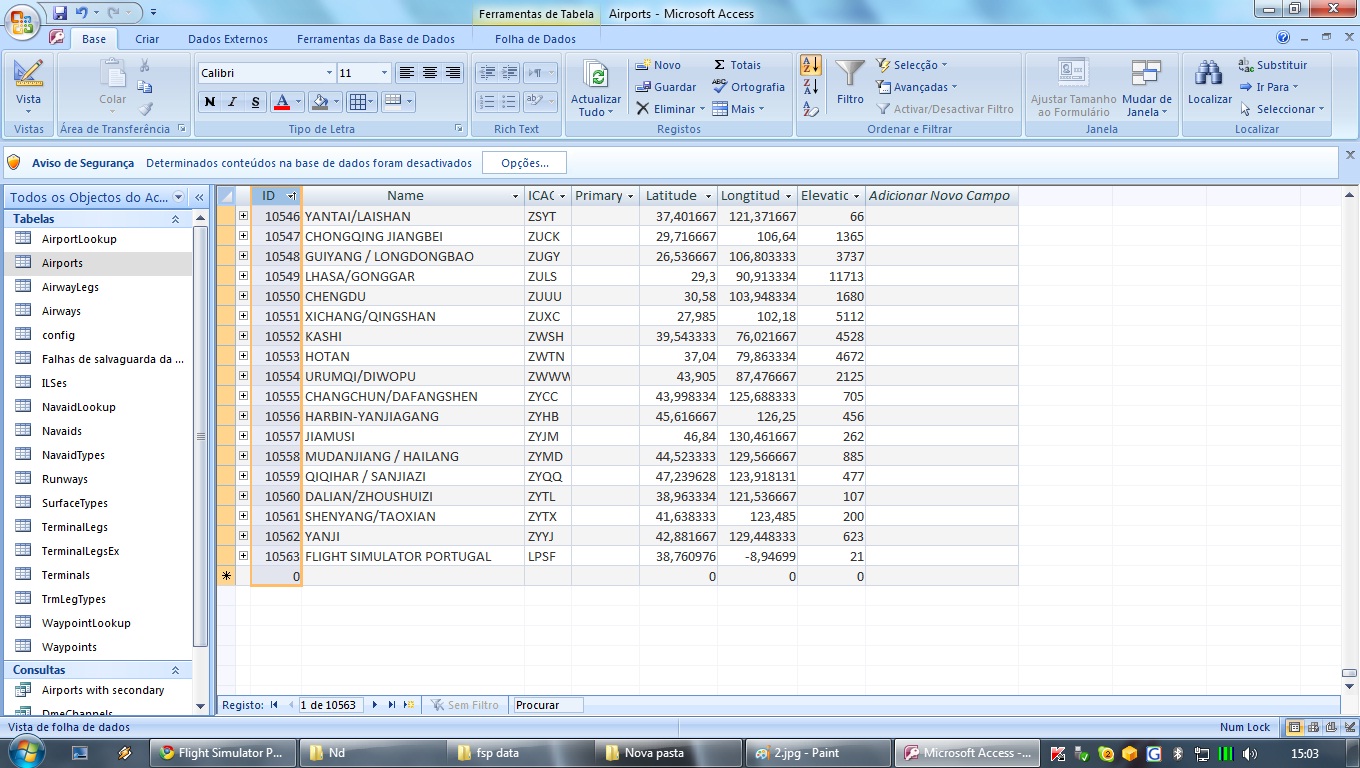Toggle italic formatting (I)
1360x768 pixels.
pyautogui.click(x=232, y=102)
